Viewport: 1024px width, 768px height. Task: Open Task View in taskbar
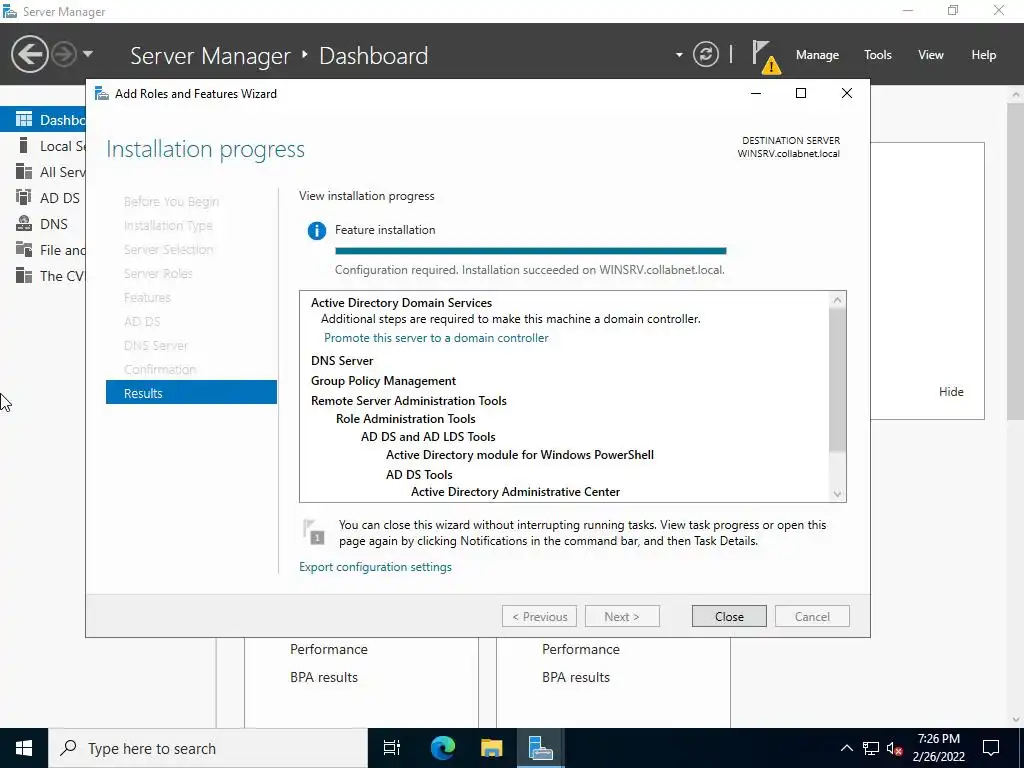coord(392,748)
